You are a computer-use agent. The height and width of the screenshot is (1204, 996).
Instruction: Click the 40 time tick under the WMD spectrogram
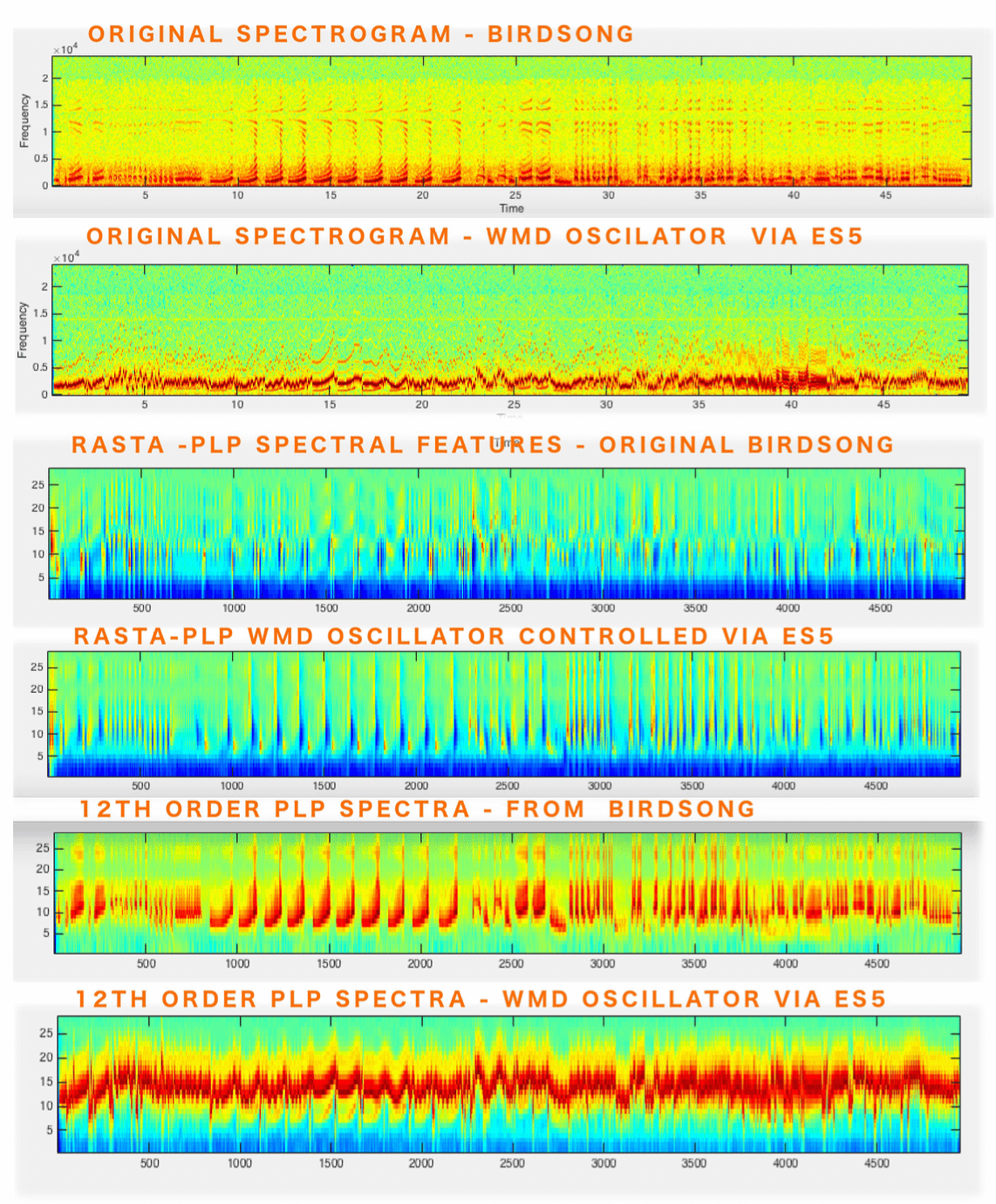[791, 405]
